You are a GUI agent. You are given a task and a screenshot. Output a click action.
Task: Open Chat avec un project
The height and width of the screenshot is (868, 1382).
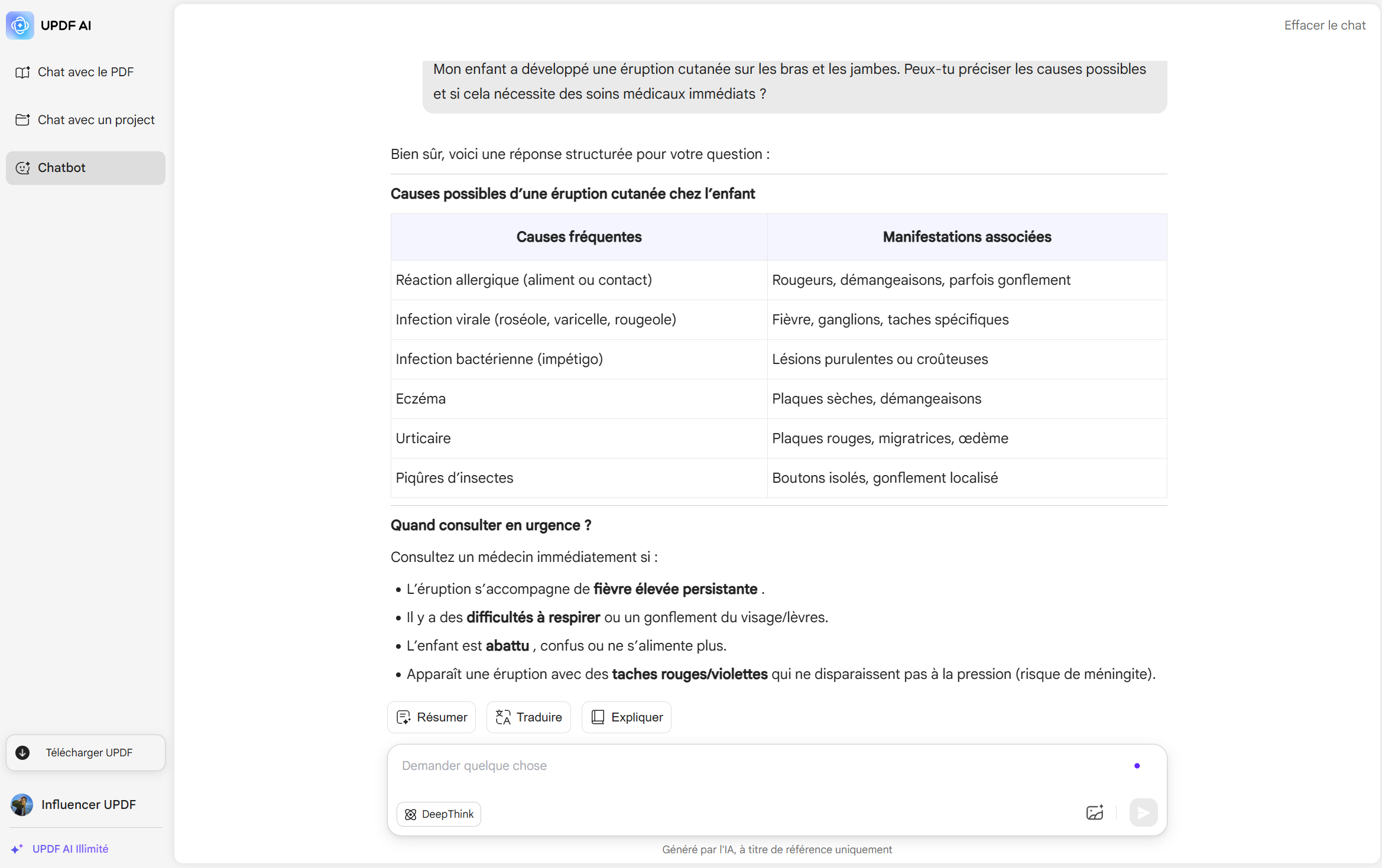(x=86, y=120)
